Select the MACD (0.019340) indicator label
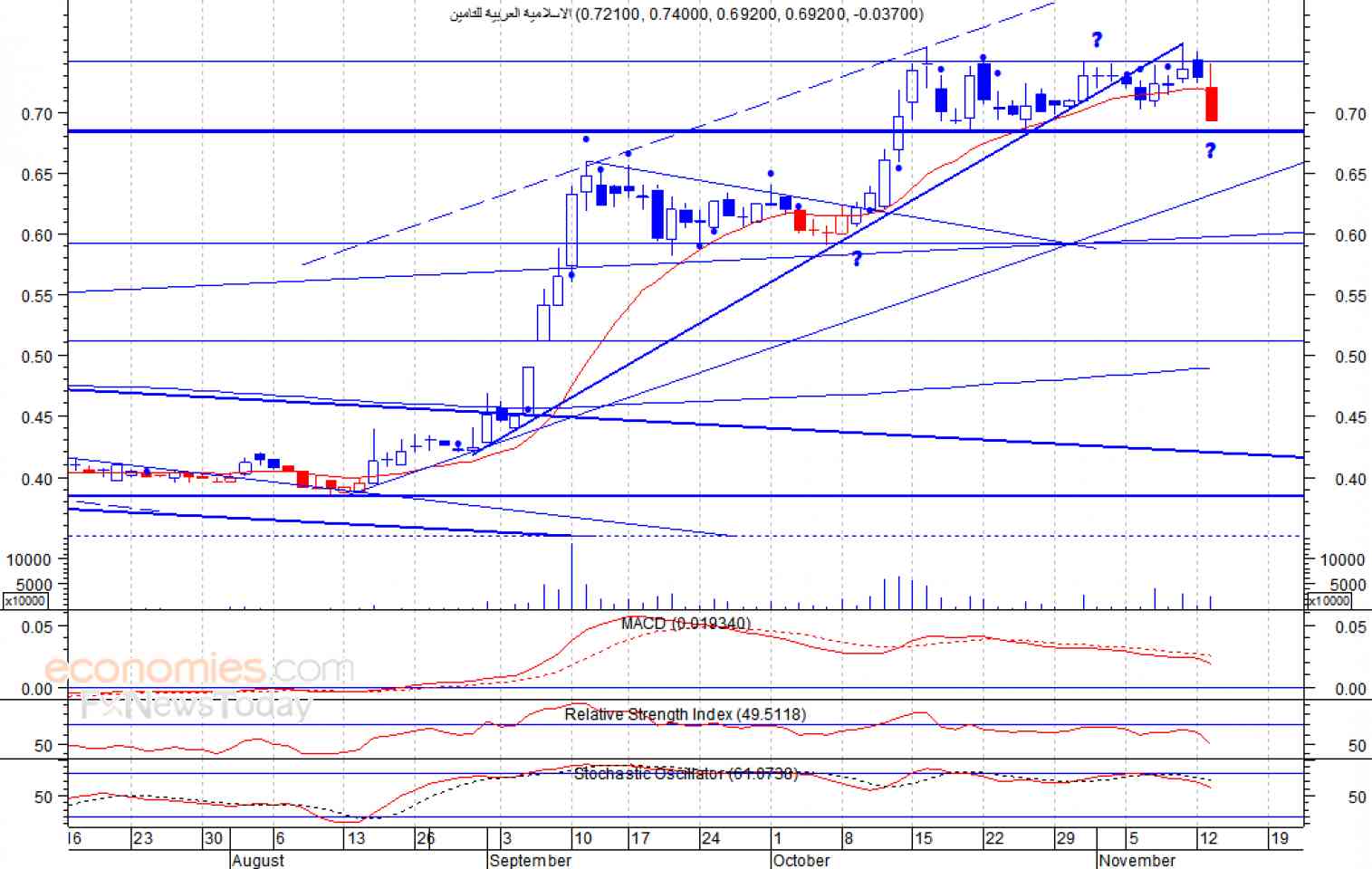The image size is (1372, 869). (x=686, y=624)
